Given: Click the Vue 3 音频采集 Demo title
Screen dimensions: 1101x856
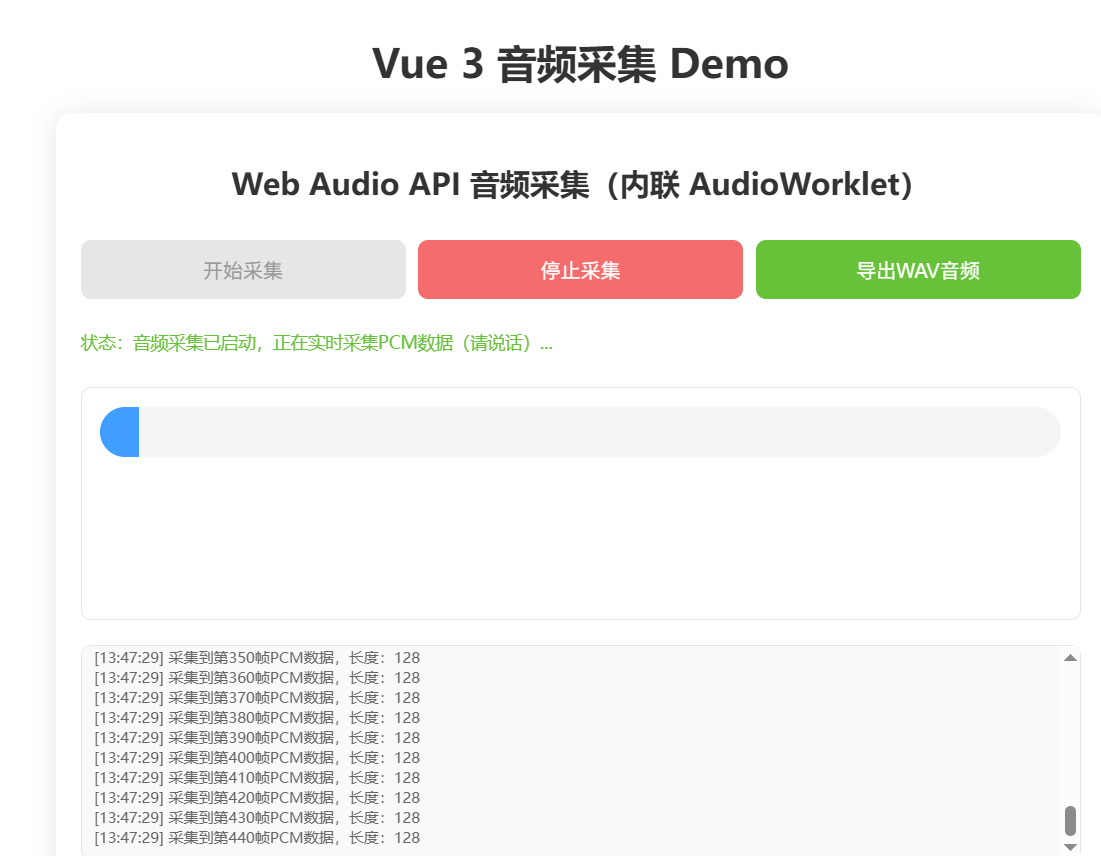Looking at the screenshot, I should click(x=580, y=64).
